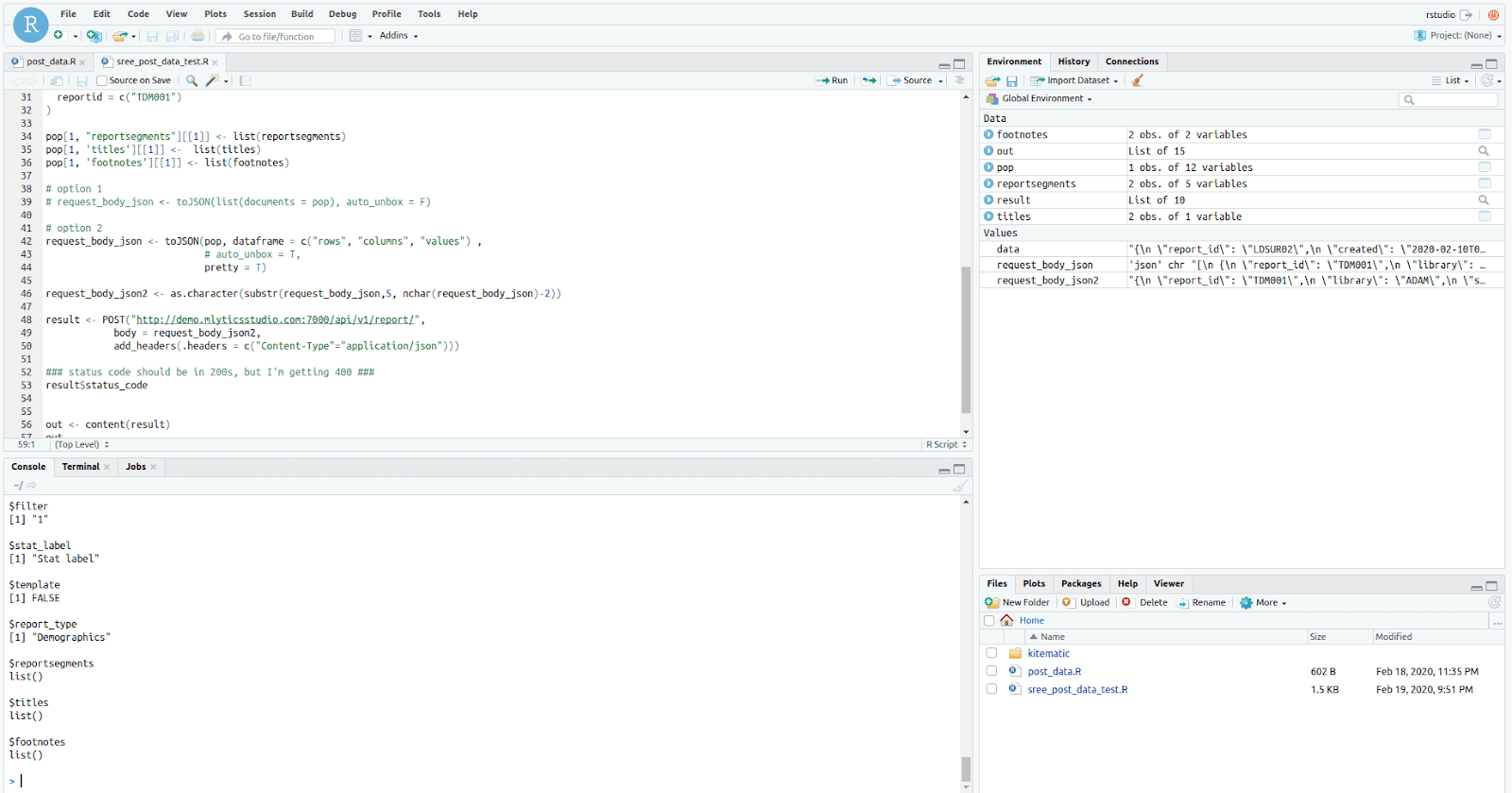
Task: Open the Build menu
Action: tap(302, 14)
